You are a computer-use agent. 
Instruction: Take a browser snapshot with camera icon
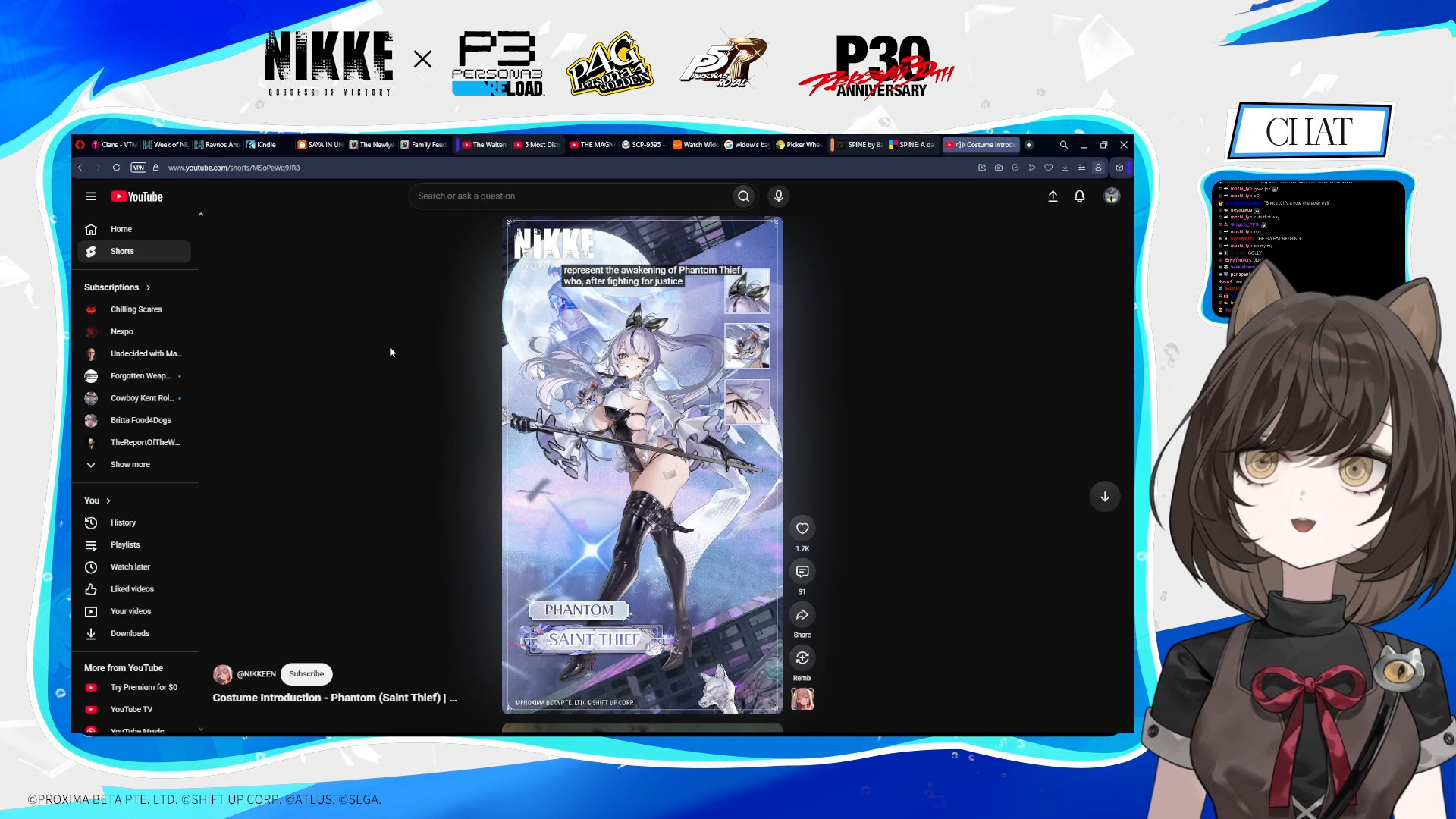(999, 168)
